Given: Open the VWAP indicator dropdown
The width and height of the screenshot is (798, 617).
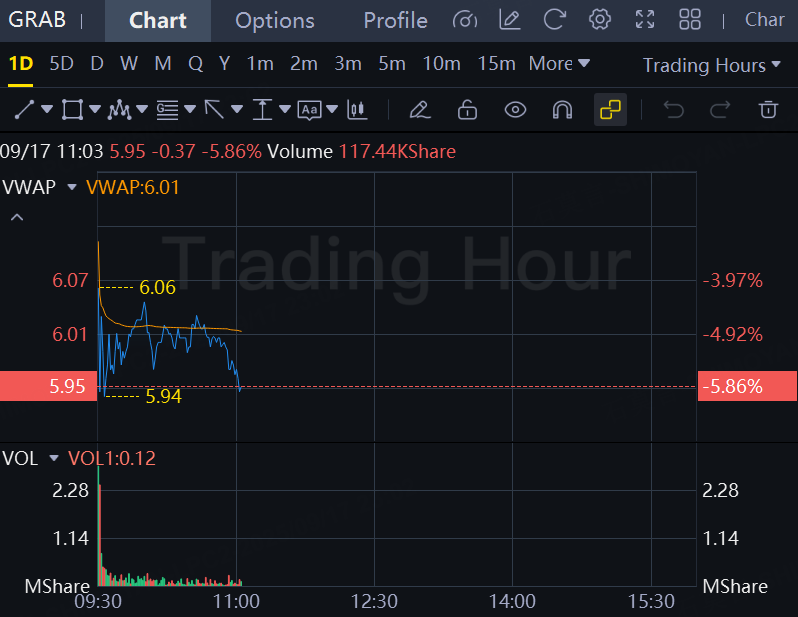Looking at the screenshot, I should [x=72, y=187].
